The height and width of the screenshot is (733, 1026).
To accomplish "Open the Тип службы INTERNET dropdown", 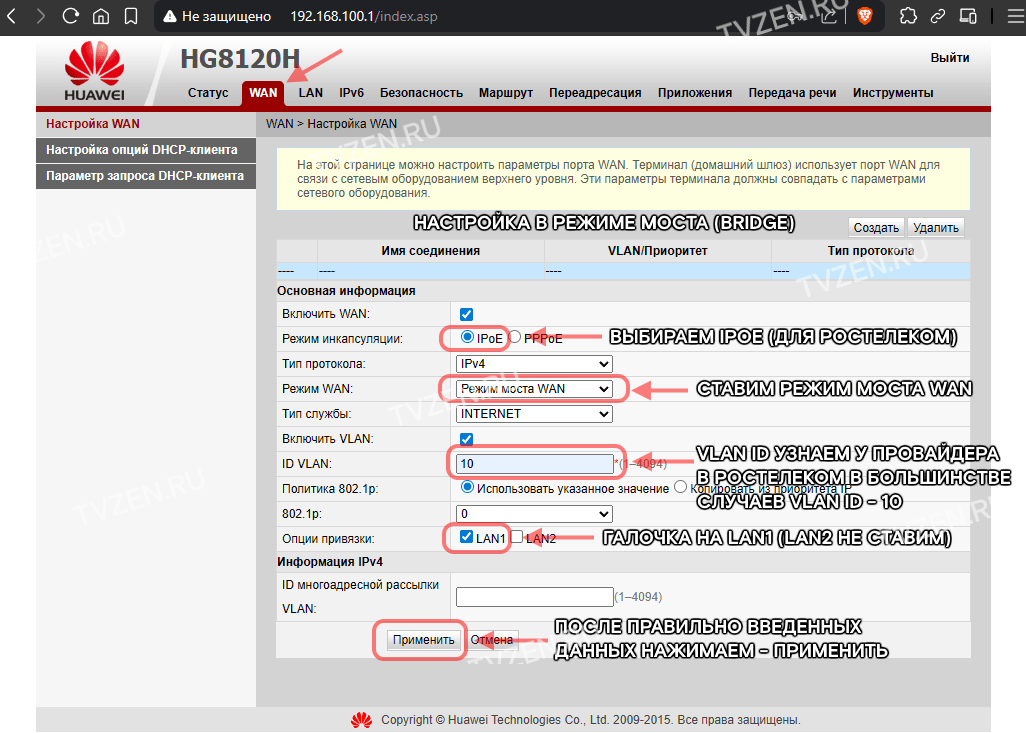I will coord(534,414).
